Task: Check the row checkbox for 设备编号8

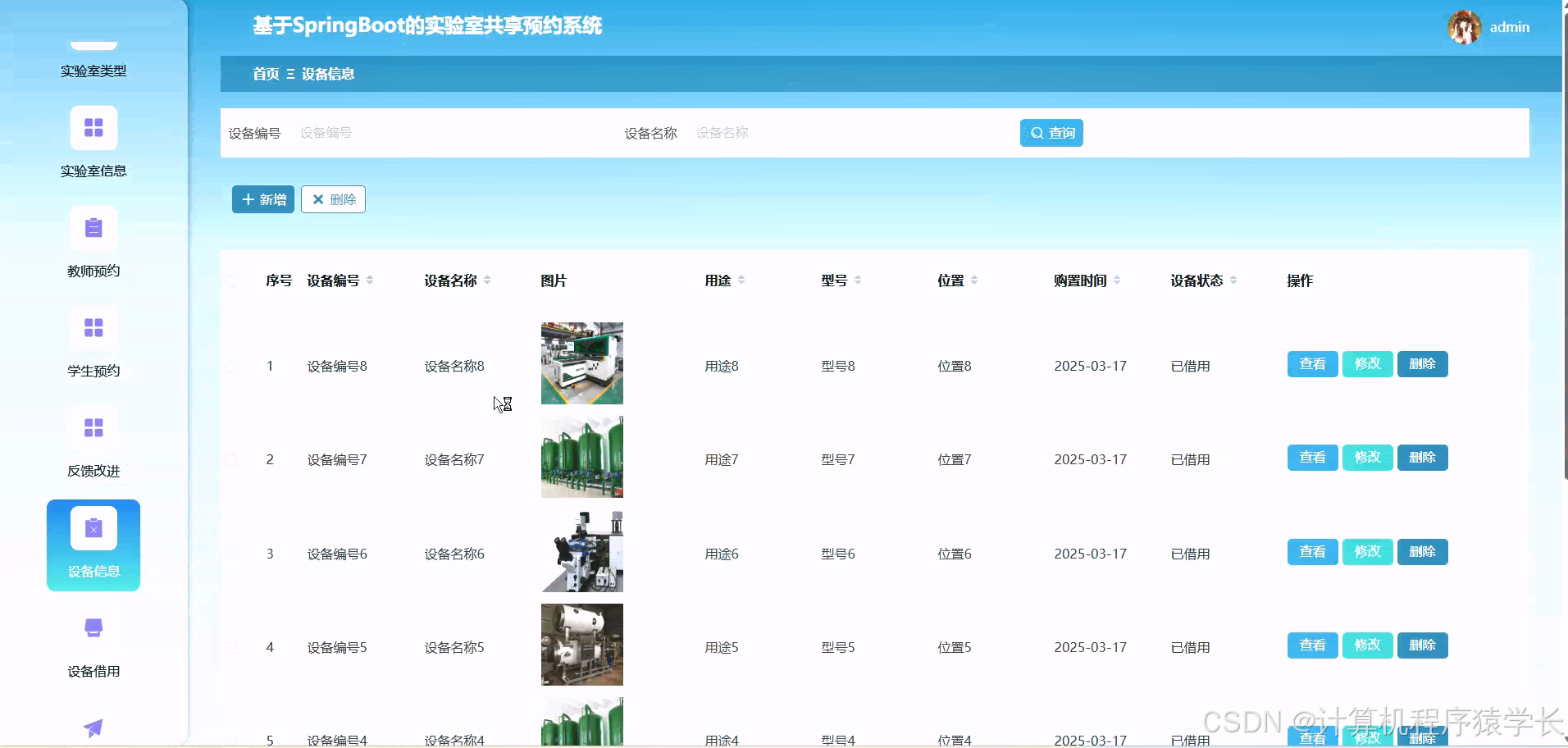Action: [232, 367]
